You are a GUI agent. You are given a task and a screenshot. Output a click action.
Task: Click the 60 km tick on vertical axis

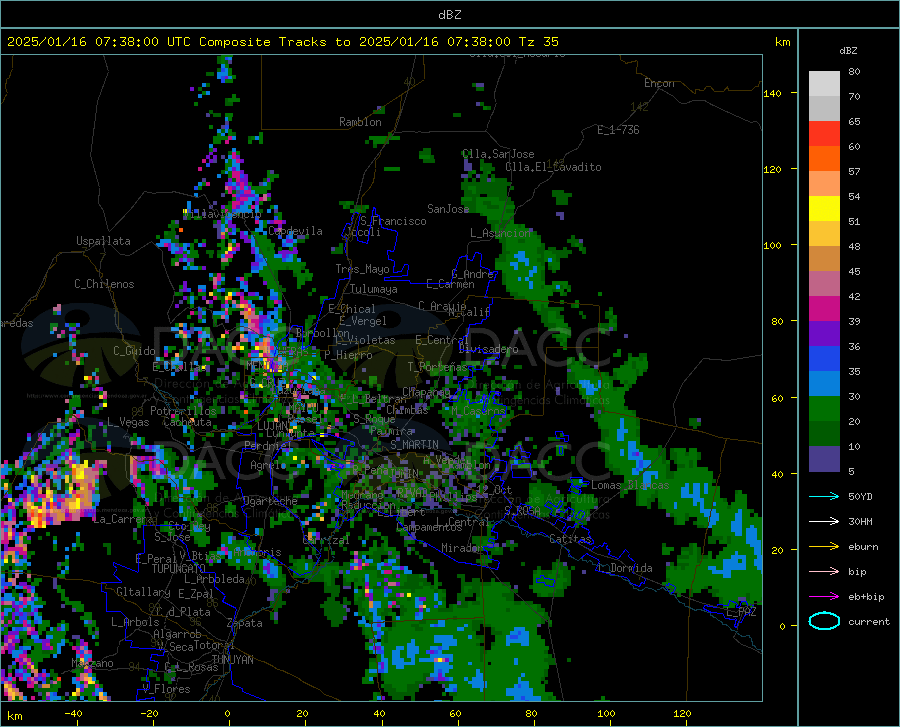point(776,398)
